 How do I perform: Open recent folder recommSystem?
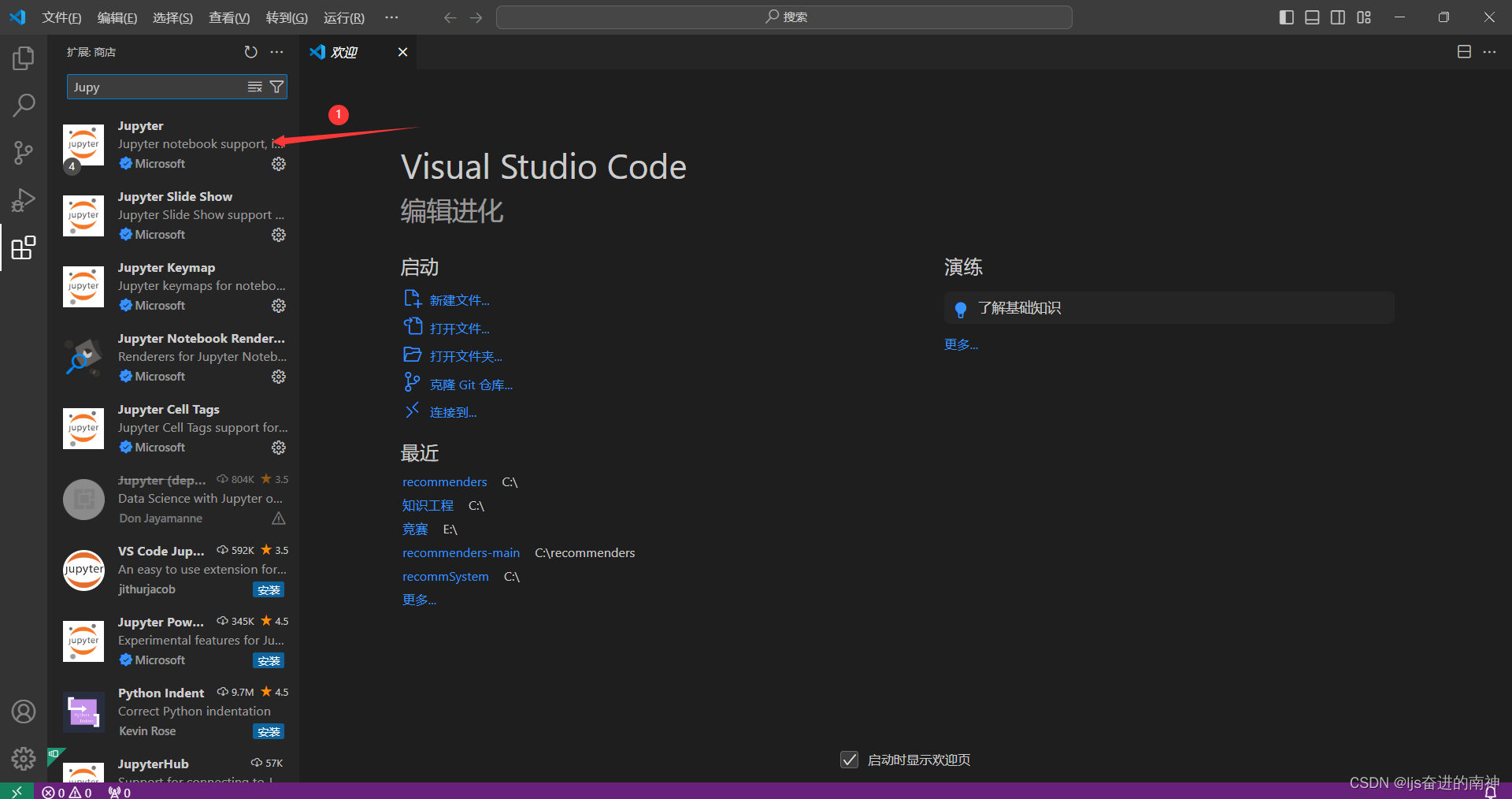pyautogui.click(x=445, y=577)
